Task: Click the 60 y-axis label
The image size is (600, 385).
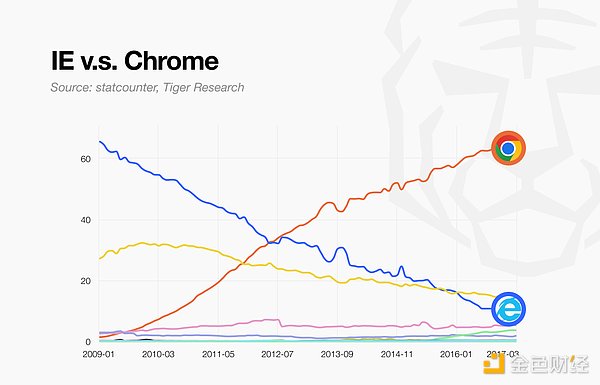Action: pyautogui.click(x=86, y=159)
